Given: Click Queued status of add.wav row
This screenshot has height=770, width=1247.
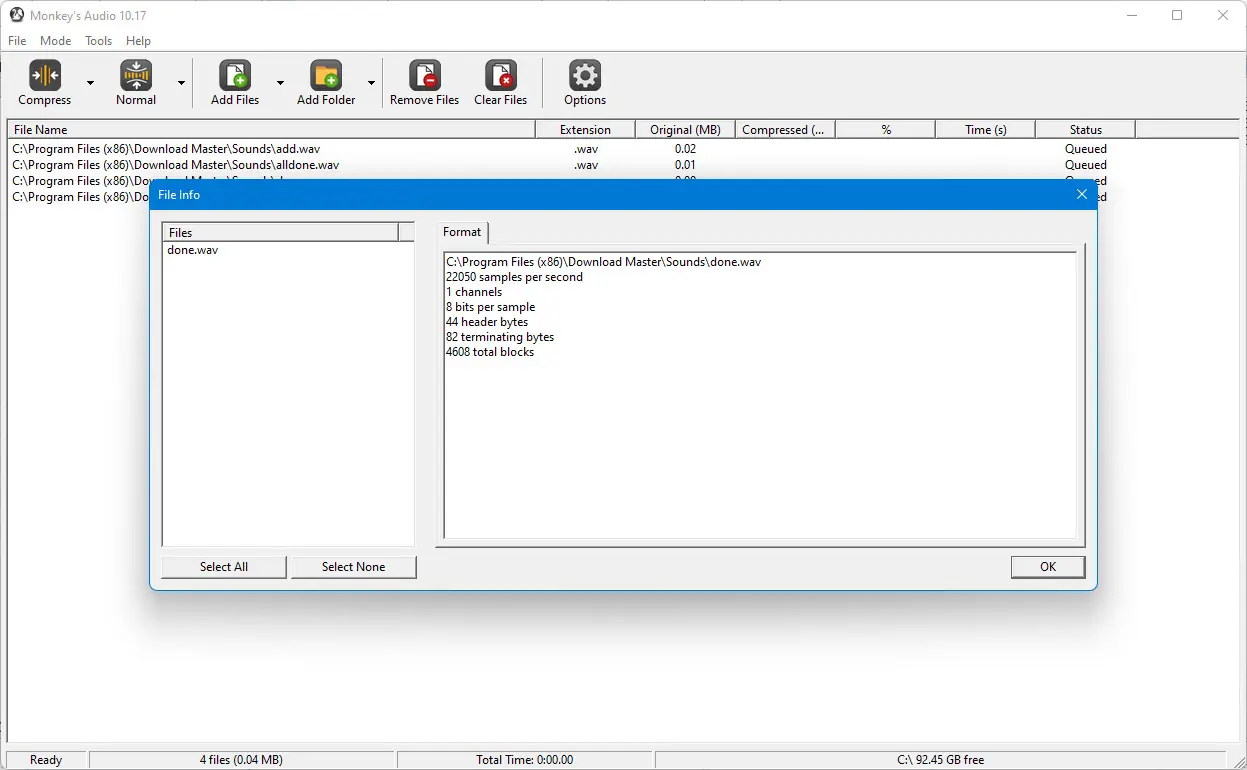Looking at the screenshot, I should tap(1086, 149).
